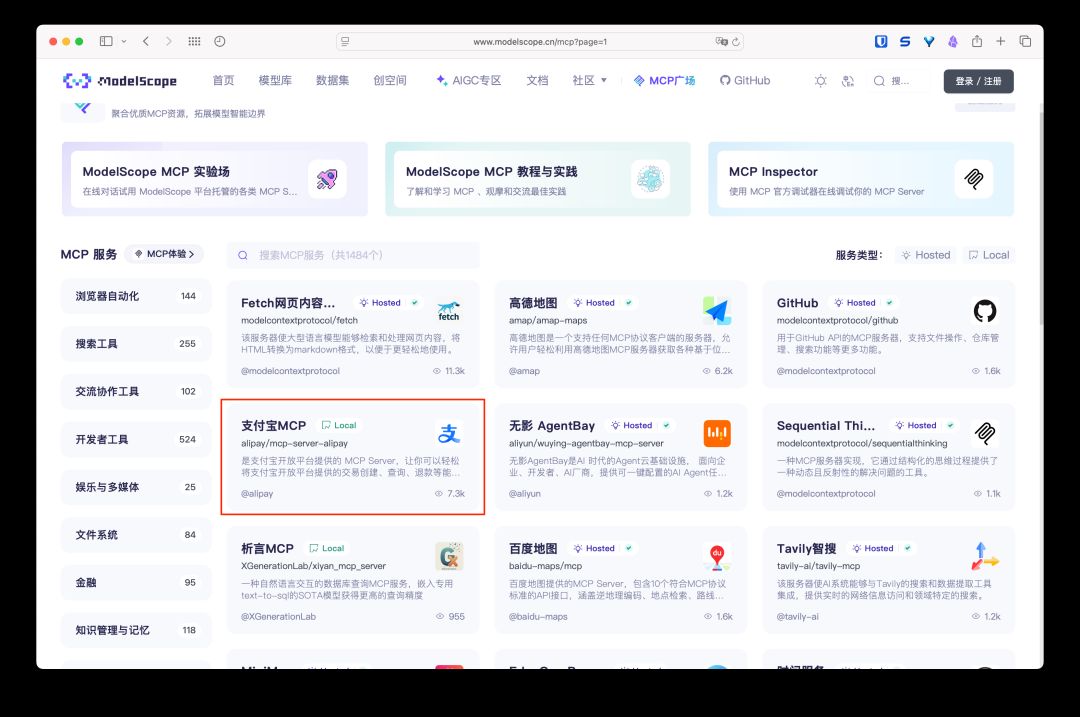Enable the Hosted service type filter
The height and width of the screenshot is (717, 1080).
pyautogui.click(x=925, y=255)
